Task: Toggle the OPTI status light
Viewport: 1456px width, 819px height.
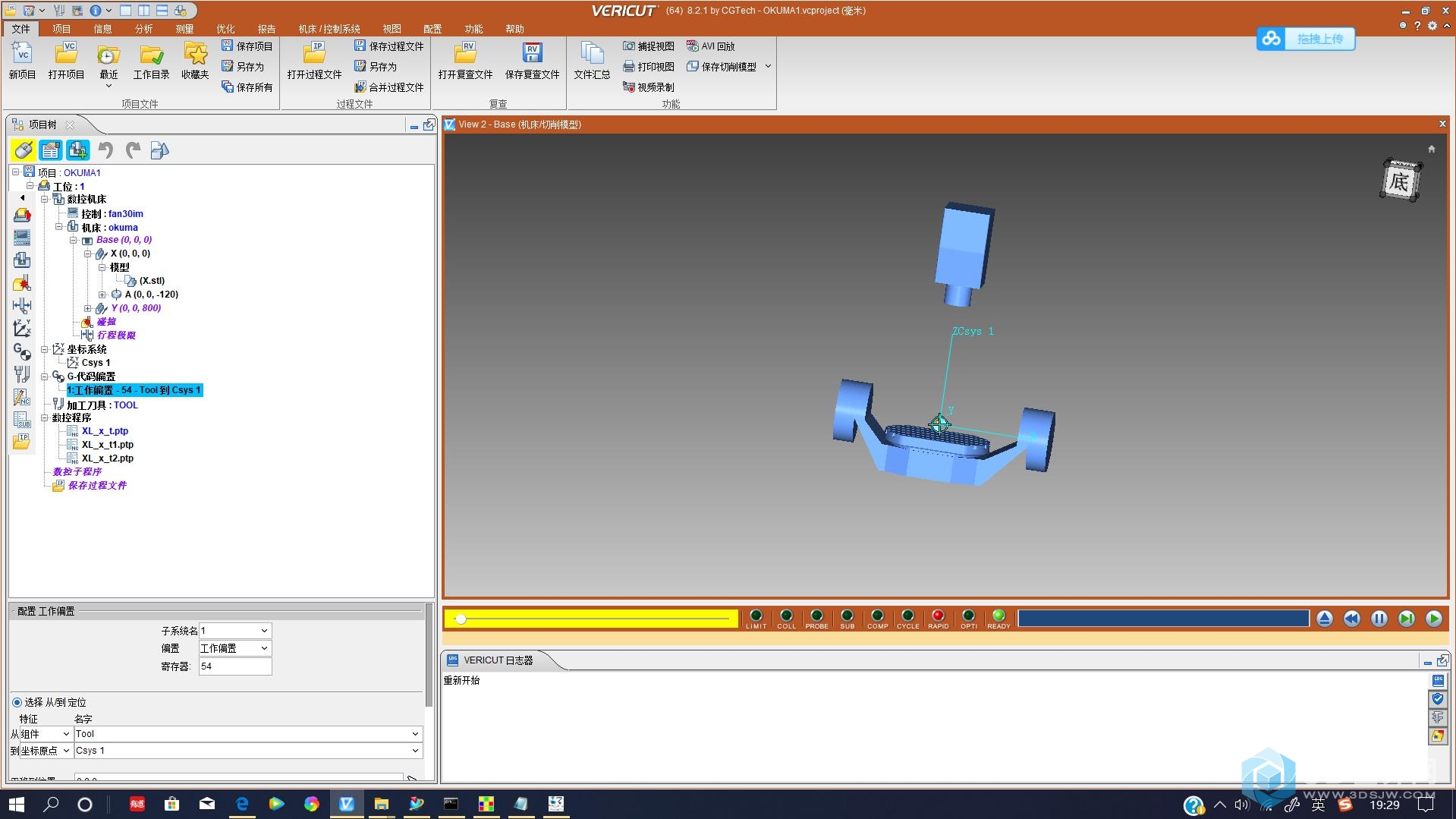Action: tap(968, 616)
